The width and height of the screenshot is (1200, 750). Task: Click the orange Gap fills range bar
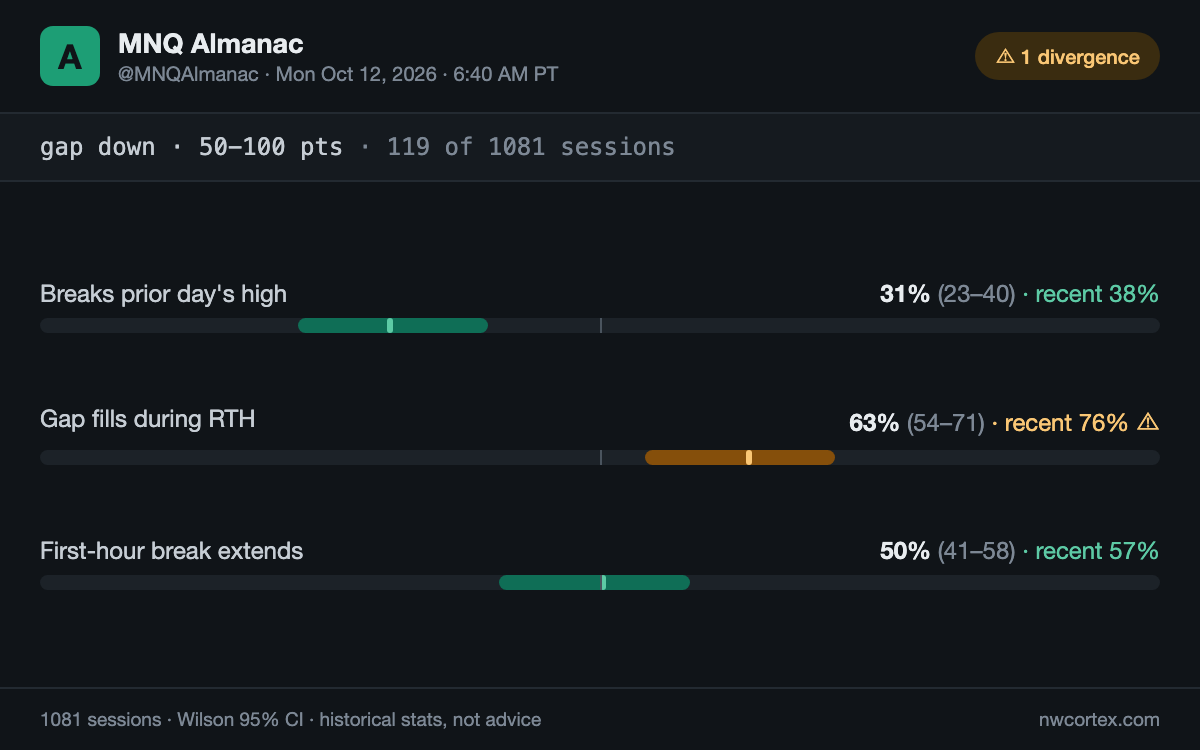pos(740,457)
